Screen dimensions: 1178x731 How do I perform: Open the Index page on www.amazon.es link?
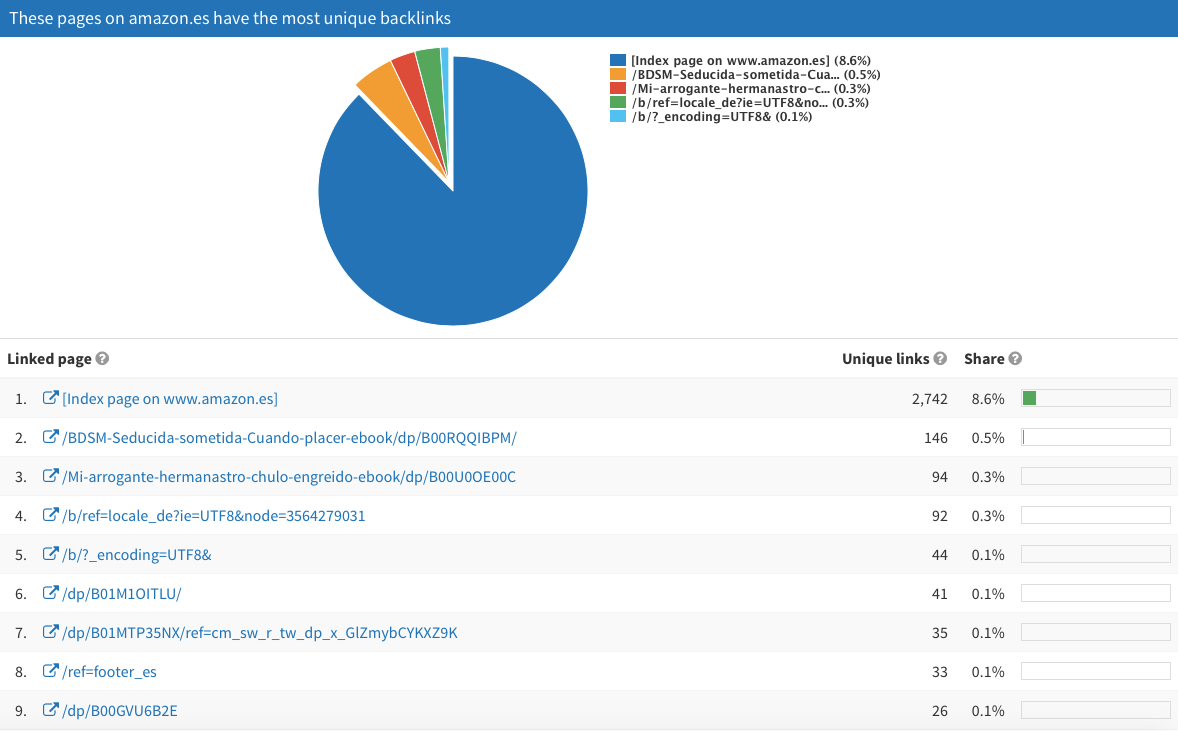(169, 399)
